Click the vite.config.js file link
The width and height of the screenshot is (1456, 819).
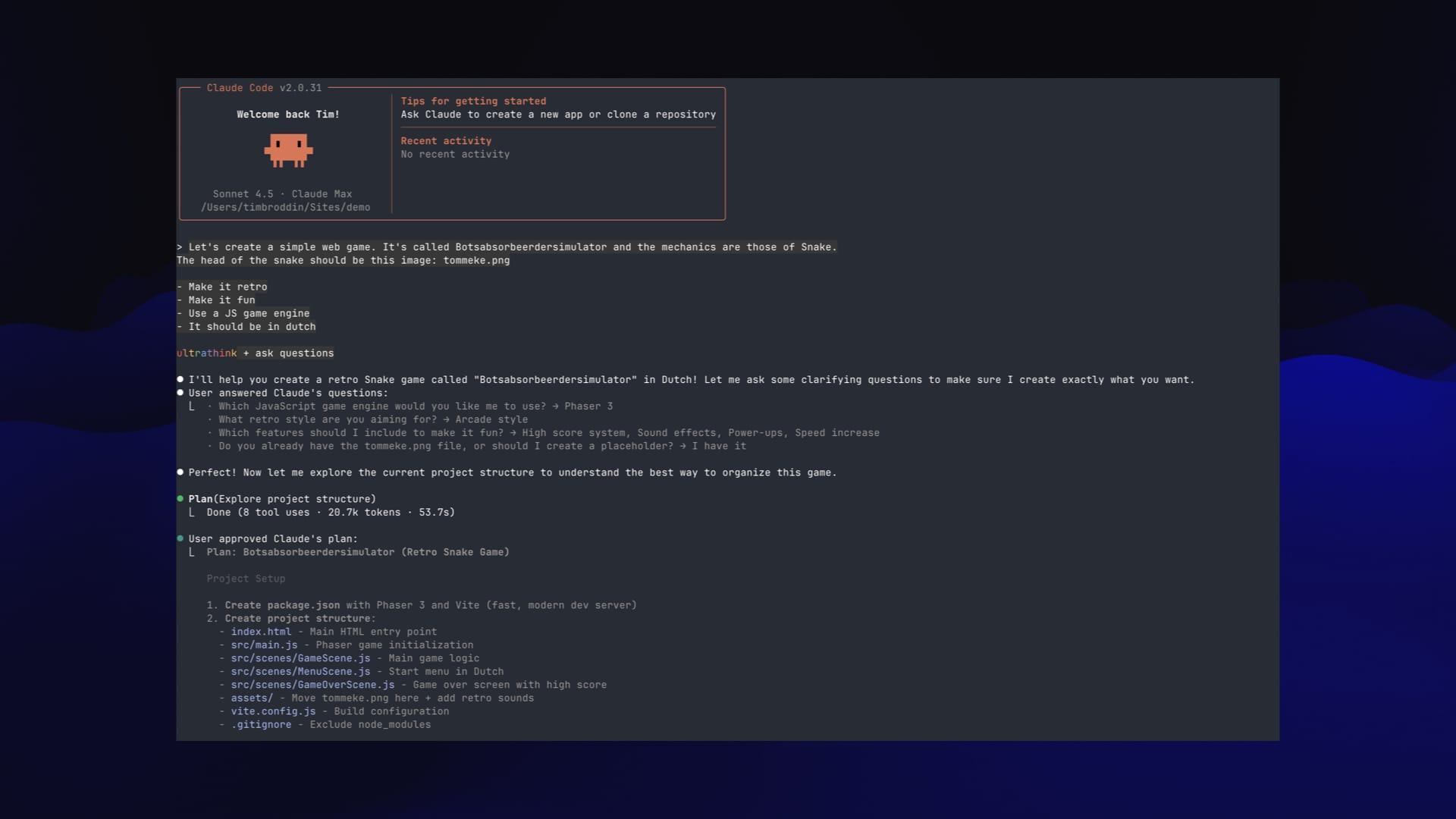point(273,711)
